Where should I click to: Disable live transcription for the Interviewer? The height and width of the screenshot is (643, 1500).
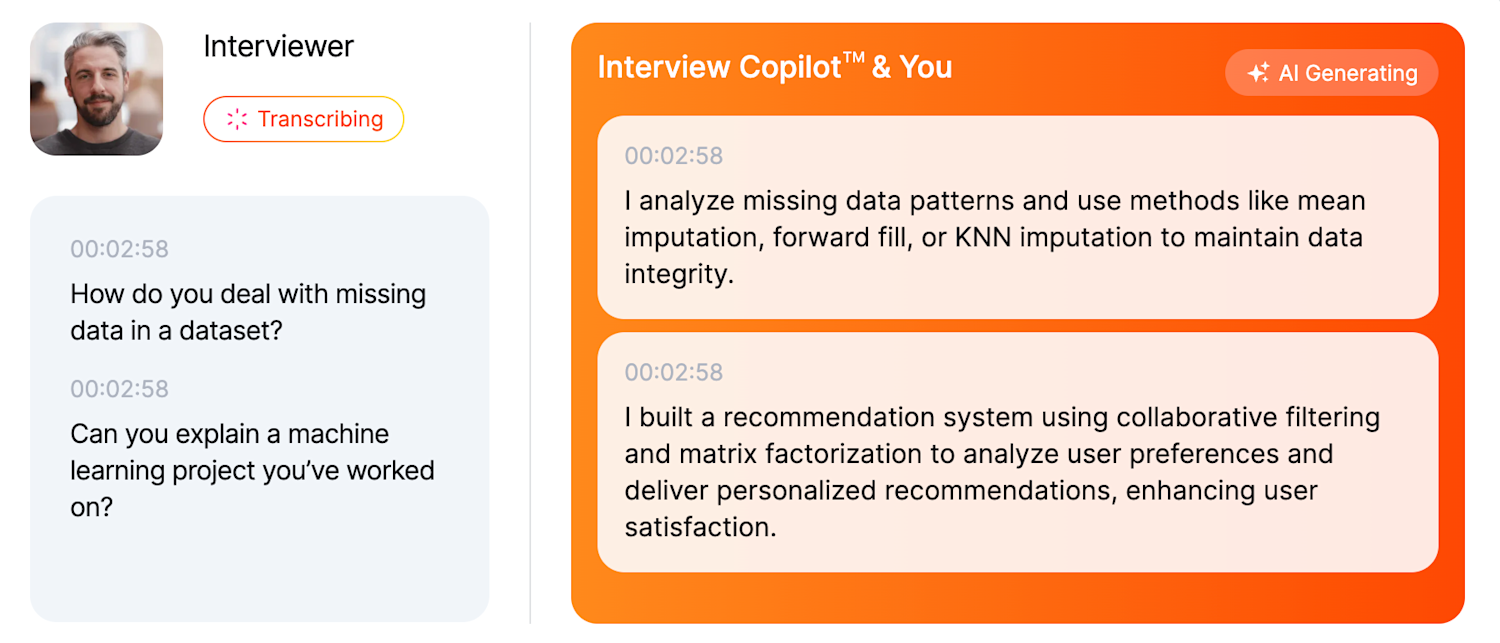(303, 119)
